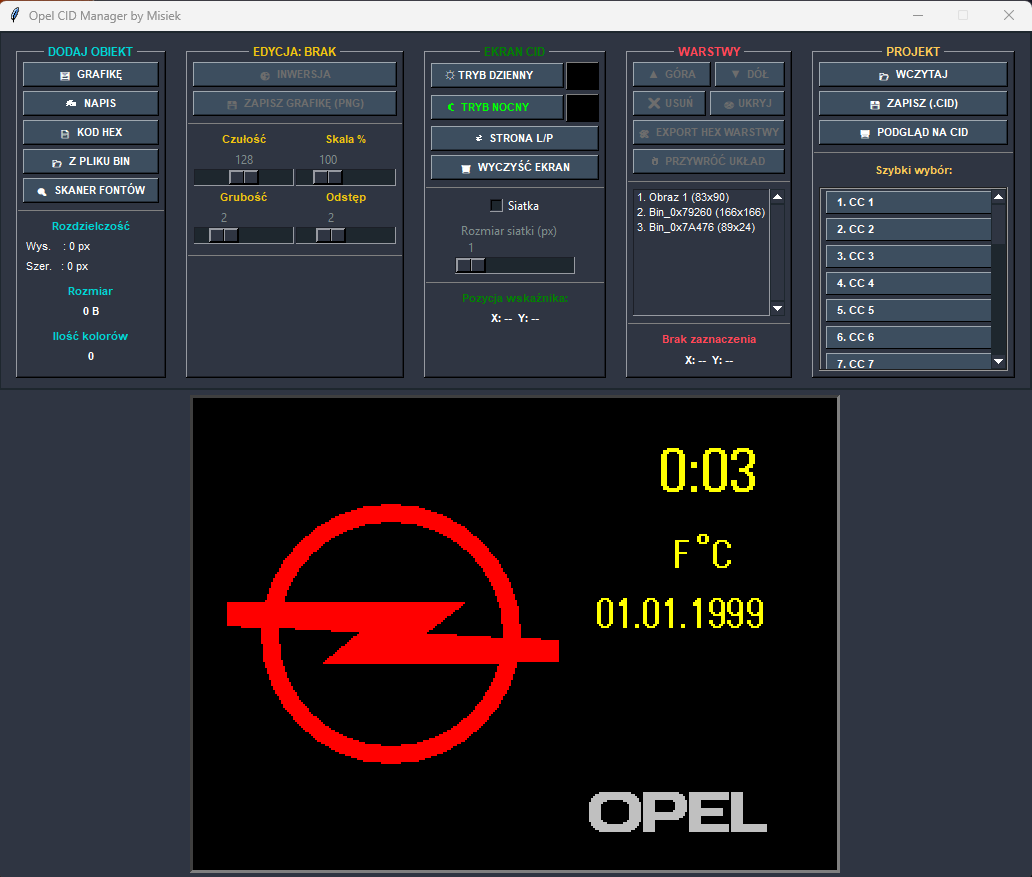Launch the SKANER FONTÓW tool

click(x=91, y=190)
